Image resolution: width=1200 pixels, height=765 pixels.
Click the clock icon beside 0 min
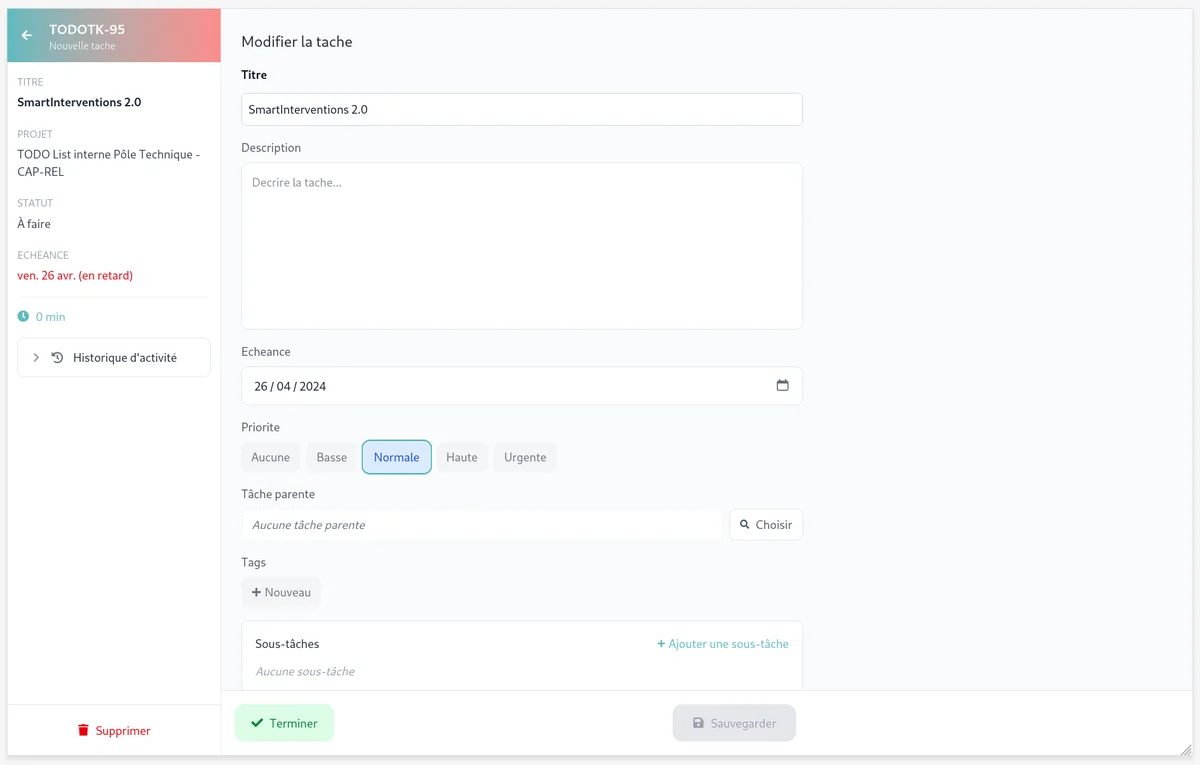(24, 317)
